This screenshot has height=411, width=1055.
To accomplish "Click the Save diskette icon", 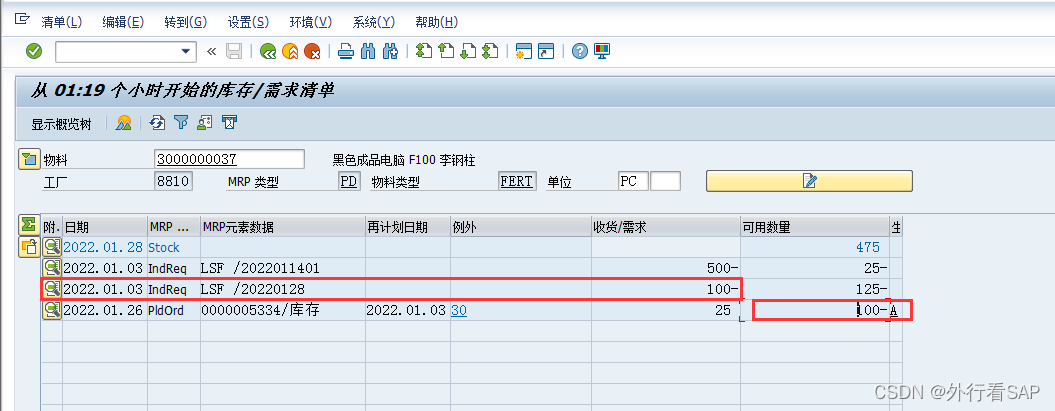I will [x=233, y=51].
